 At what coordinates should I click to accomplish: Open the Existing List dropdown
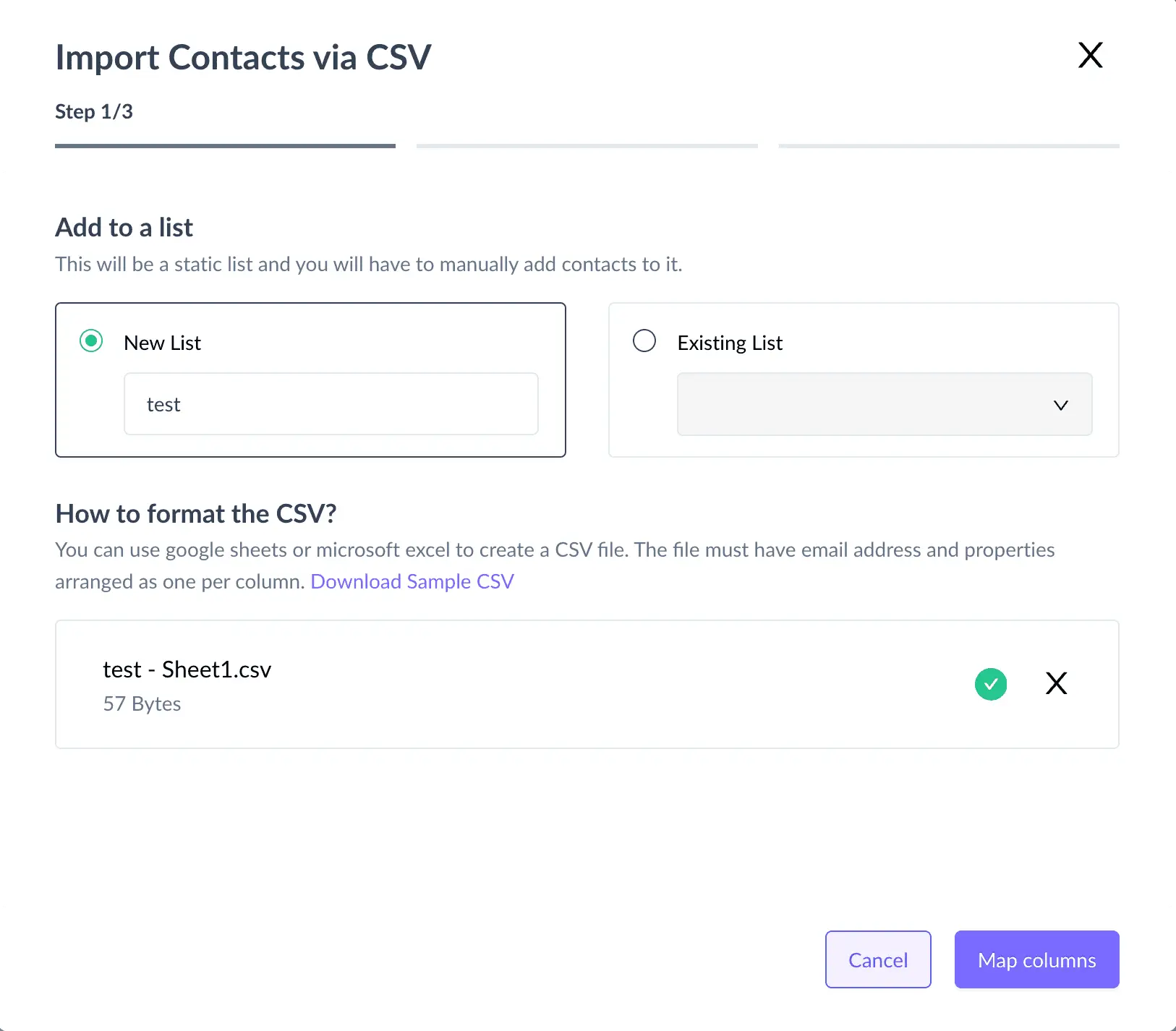point(884,404)
